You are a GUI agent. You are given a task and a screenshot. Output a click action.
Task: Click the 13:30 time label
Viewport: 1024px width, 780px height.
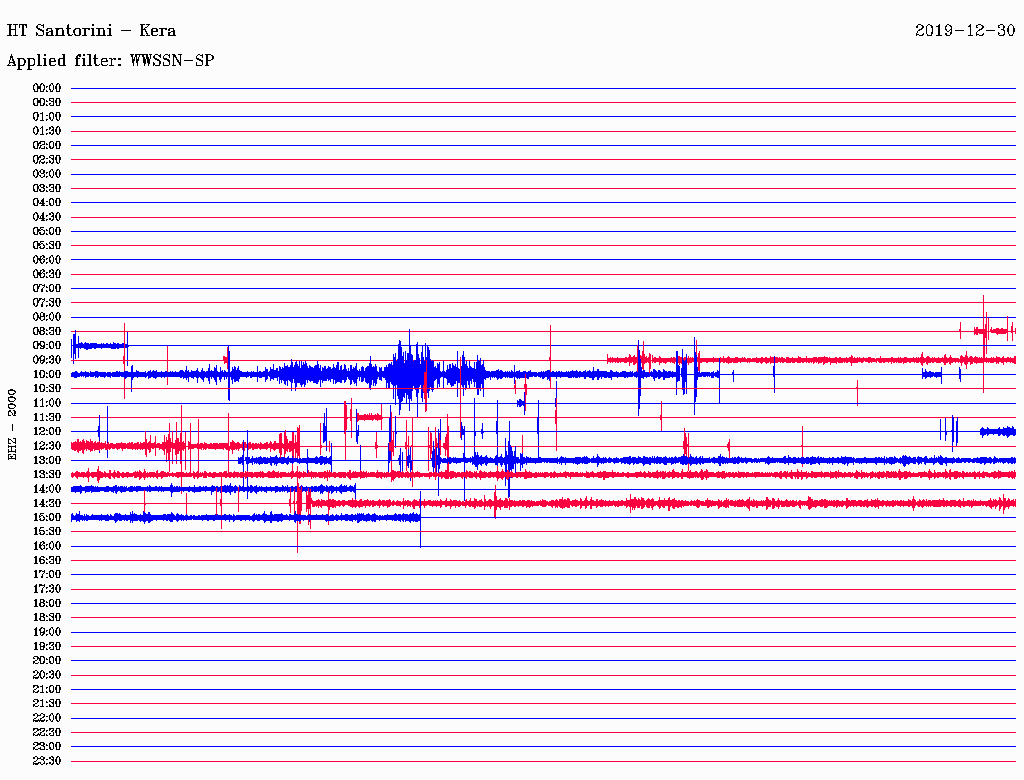point(47,474)
